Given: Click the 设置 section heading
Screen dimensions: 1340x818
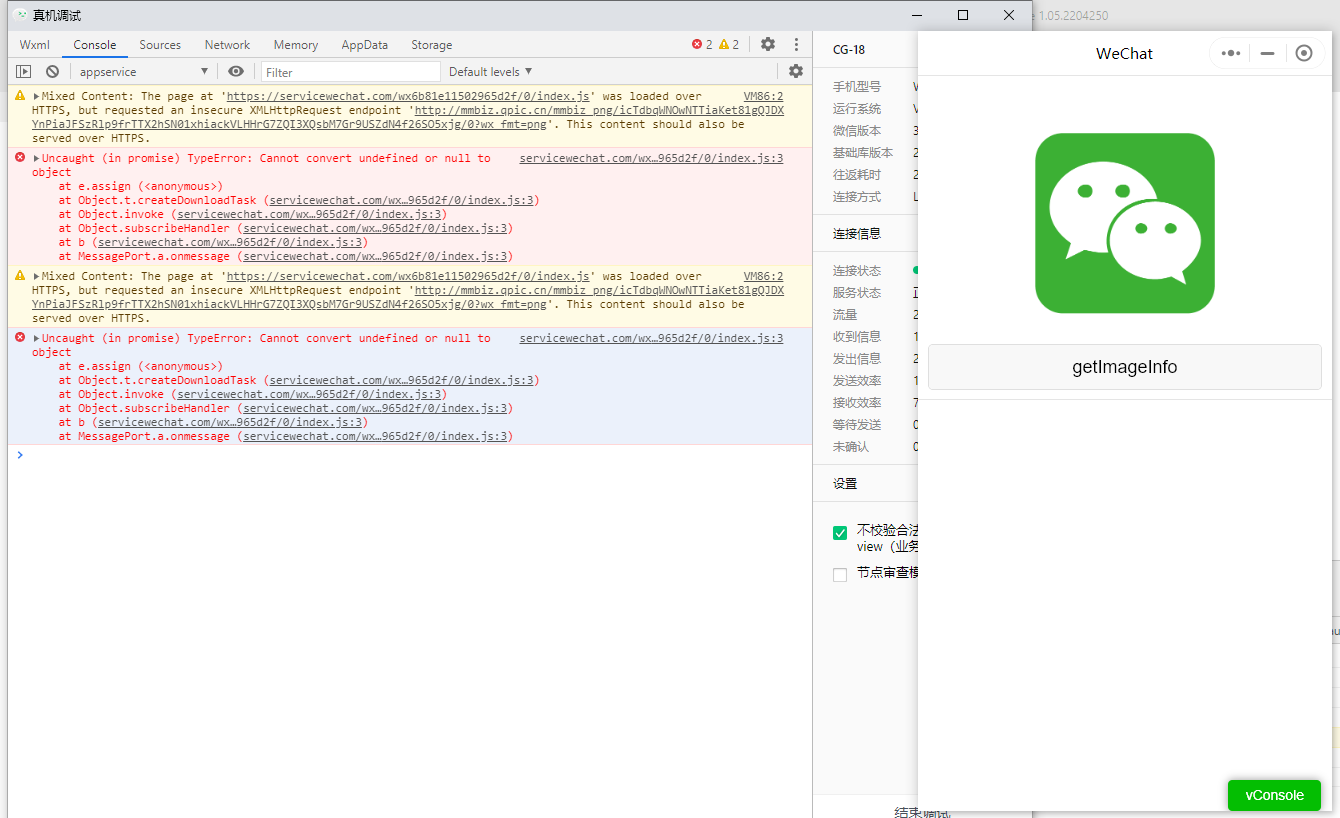Looking at the screenshot, I should pos(845,484).
